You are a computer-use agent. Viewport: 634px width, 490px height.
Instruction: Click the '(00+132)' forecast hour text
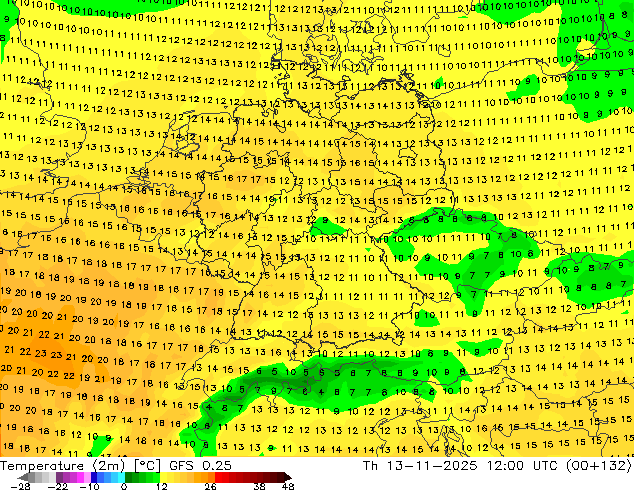(601, 466)
